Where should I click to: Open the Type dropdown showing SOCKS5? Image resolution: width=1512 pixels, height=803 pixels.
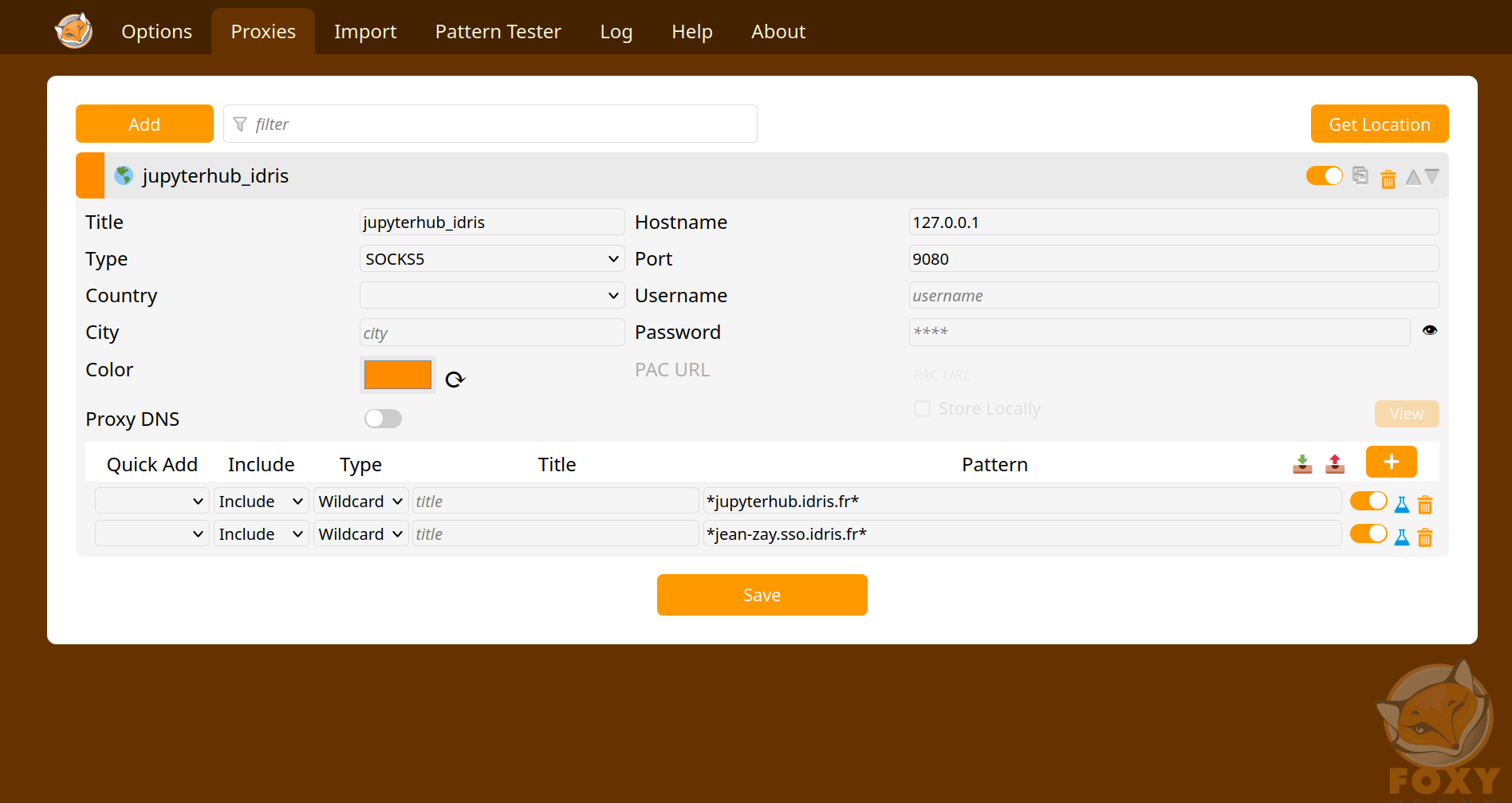491,258
